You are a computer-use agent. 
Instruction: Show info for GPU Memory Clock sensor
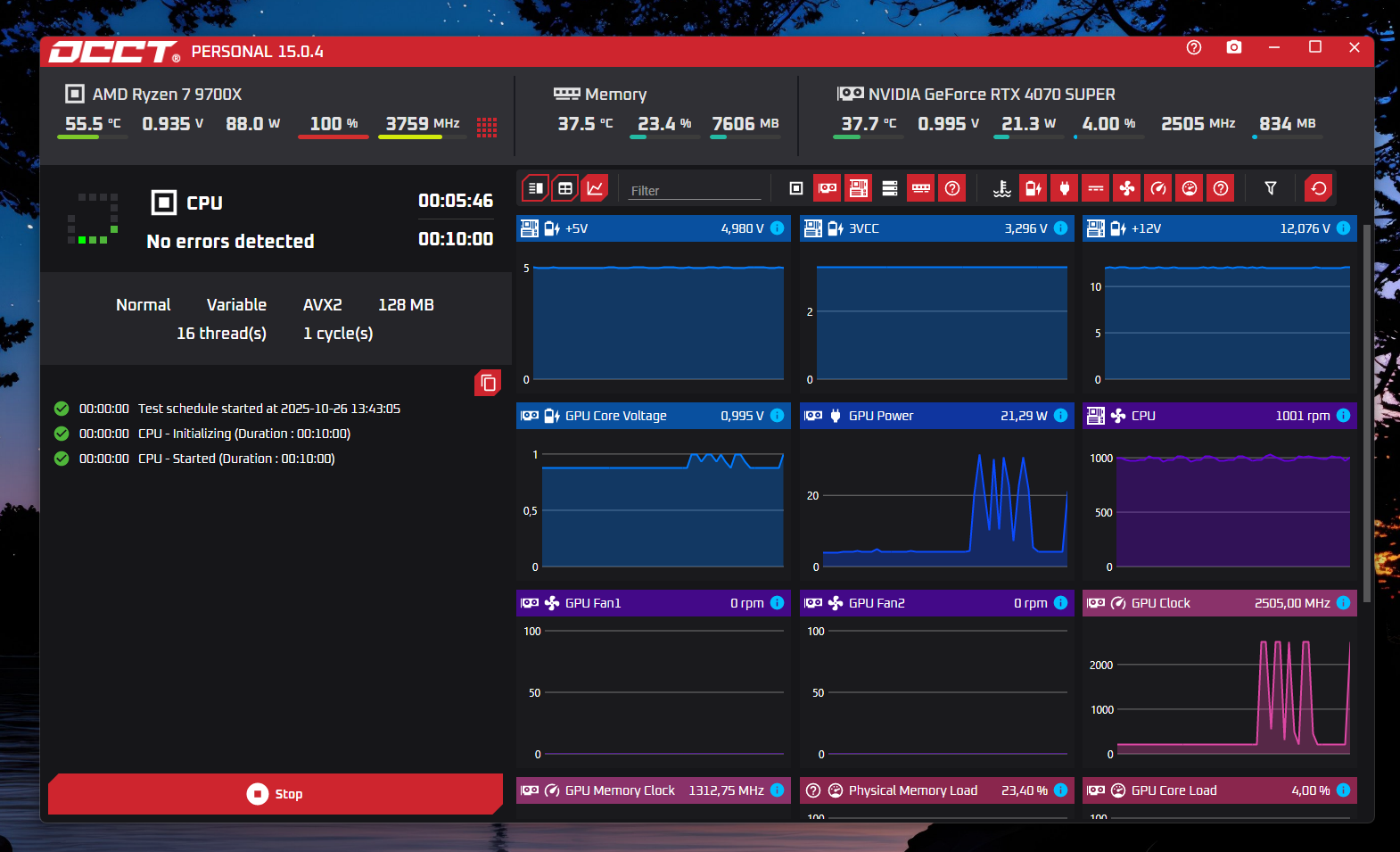(x=778, y=790)
